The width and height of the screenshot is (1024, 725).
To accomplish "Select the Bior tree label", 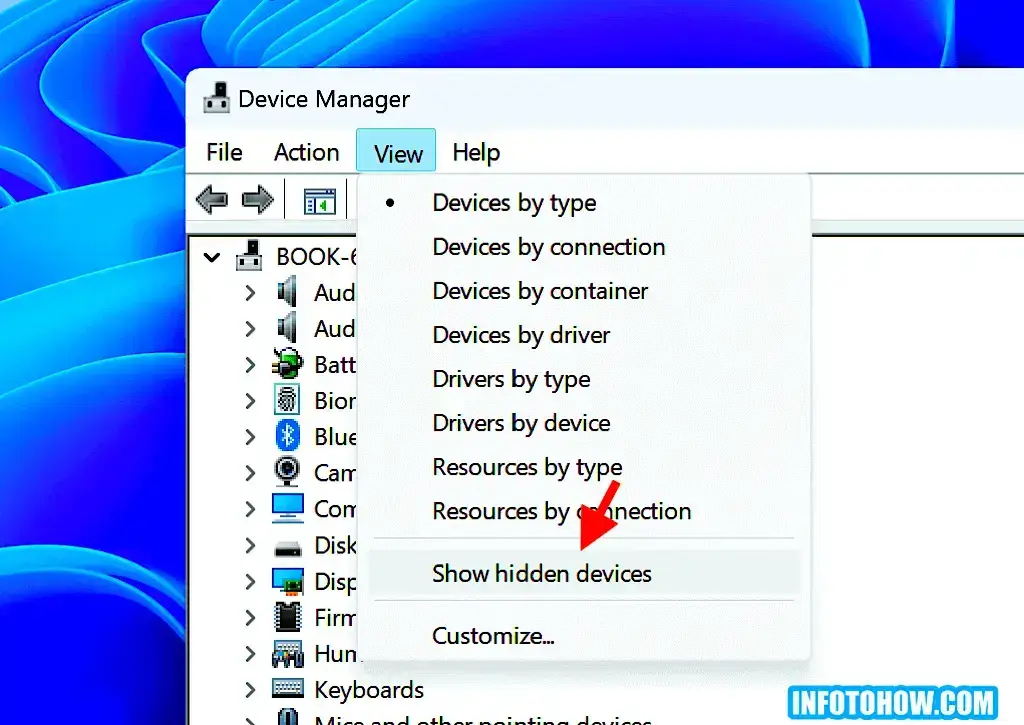I will pos(335,400).
